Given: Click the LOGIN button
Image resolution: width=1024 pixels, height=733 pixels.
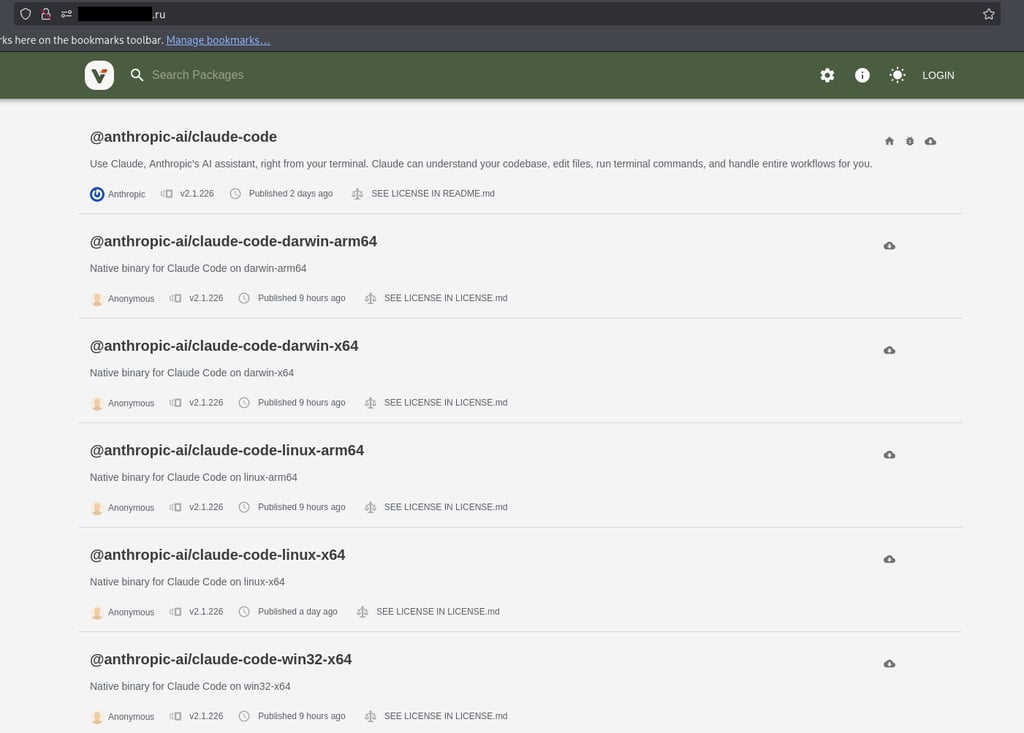Looking at the screenshot, I should [938, 75].
